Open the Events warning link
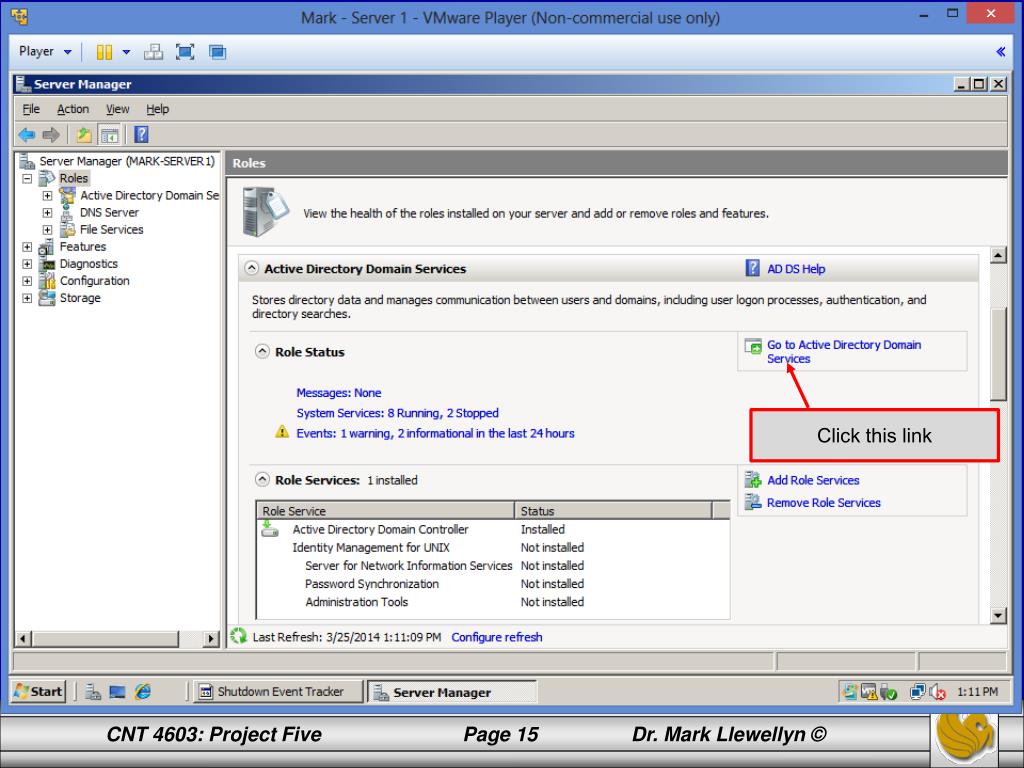1024x768 pixels. [x=435, y=433]
